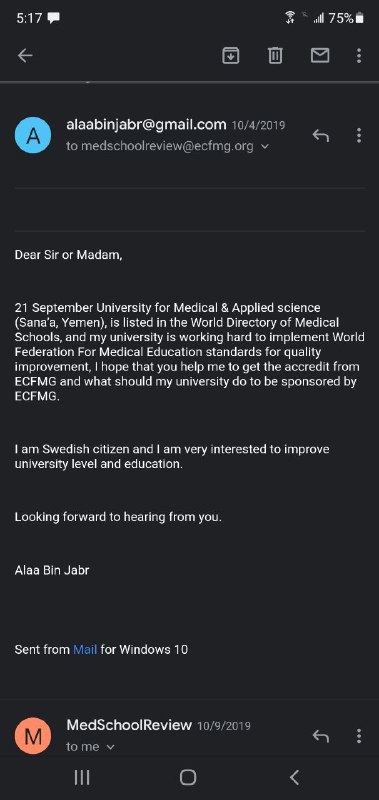Viewport: 379px width, 800px height.
Task: Expand recipient details for medschoolreview@ecfmg.org
Action: click(265, 146)
